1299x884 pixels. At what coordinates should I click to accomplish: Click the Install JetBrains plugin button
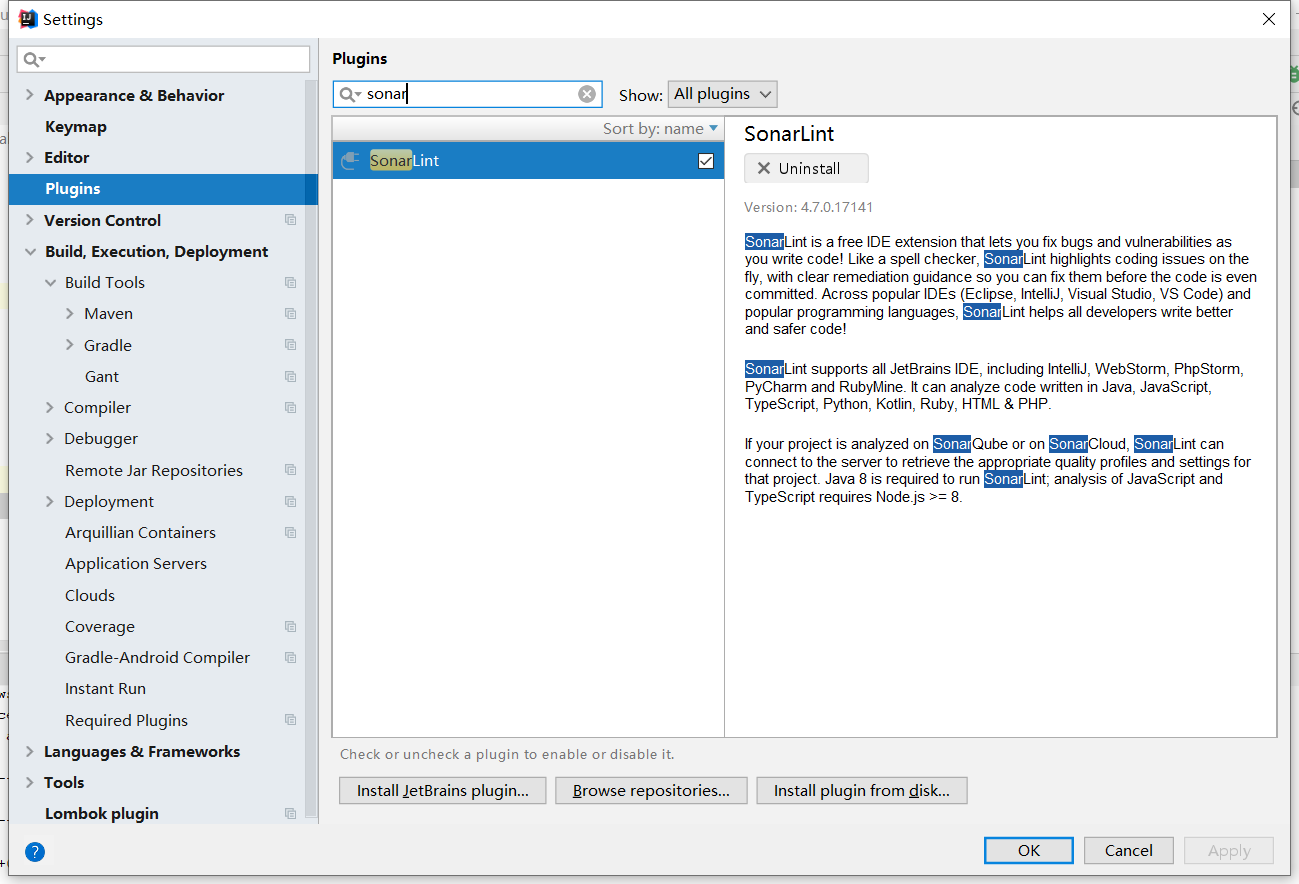(x=443, y=790)
